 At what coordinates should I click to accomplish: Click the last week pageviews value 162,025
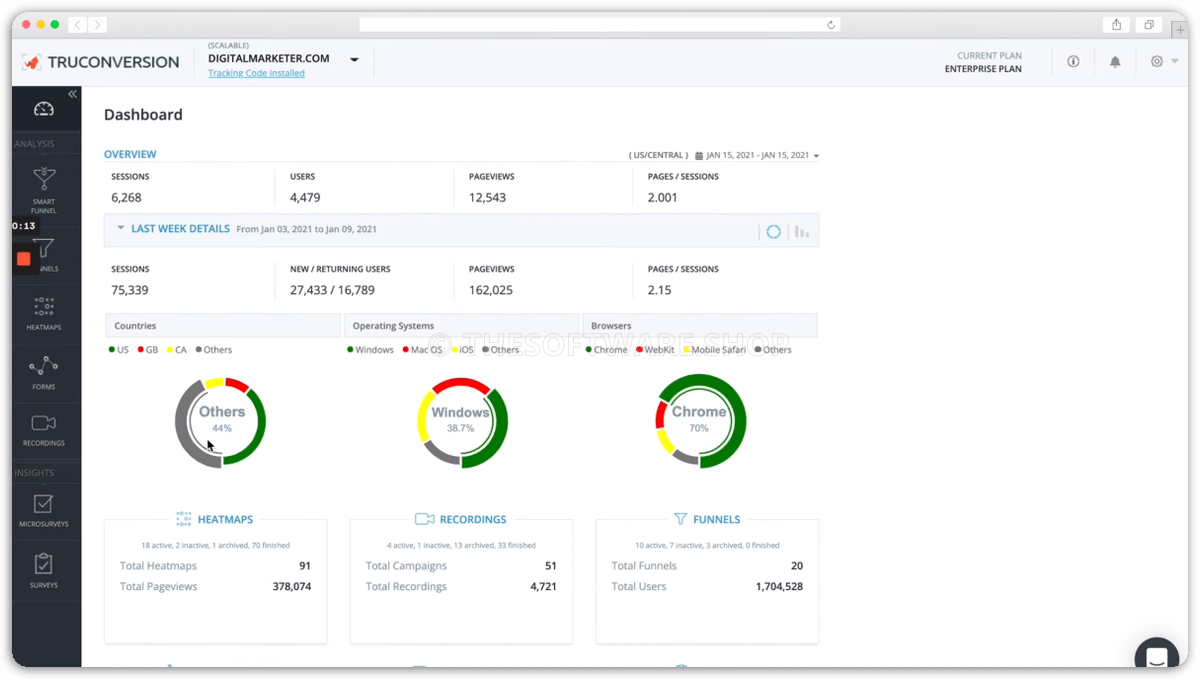(491, 291)
